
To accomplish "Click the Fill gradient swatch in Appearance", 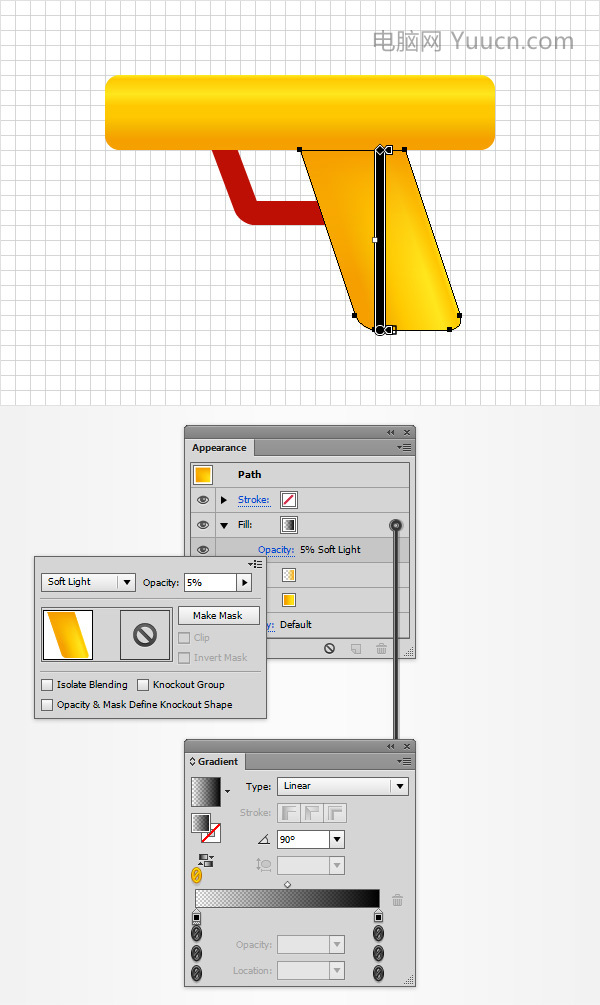I will pos(289,525).
